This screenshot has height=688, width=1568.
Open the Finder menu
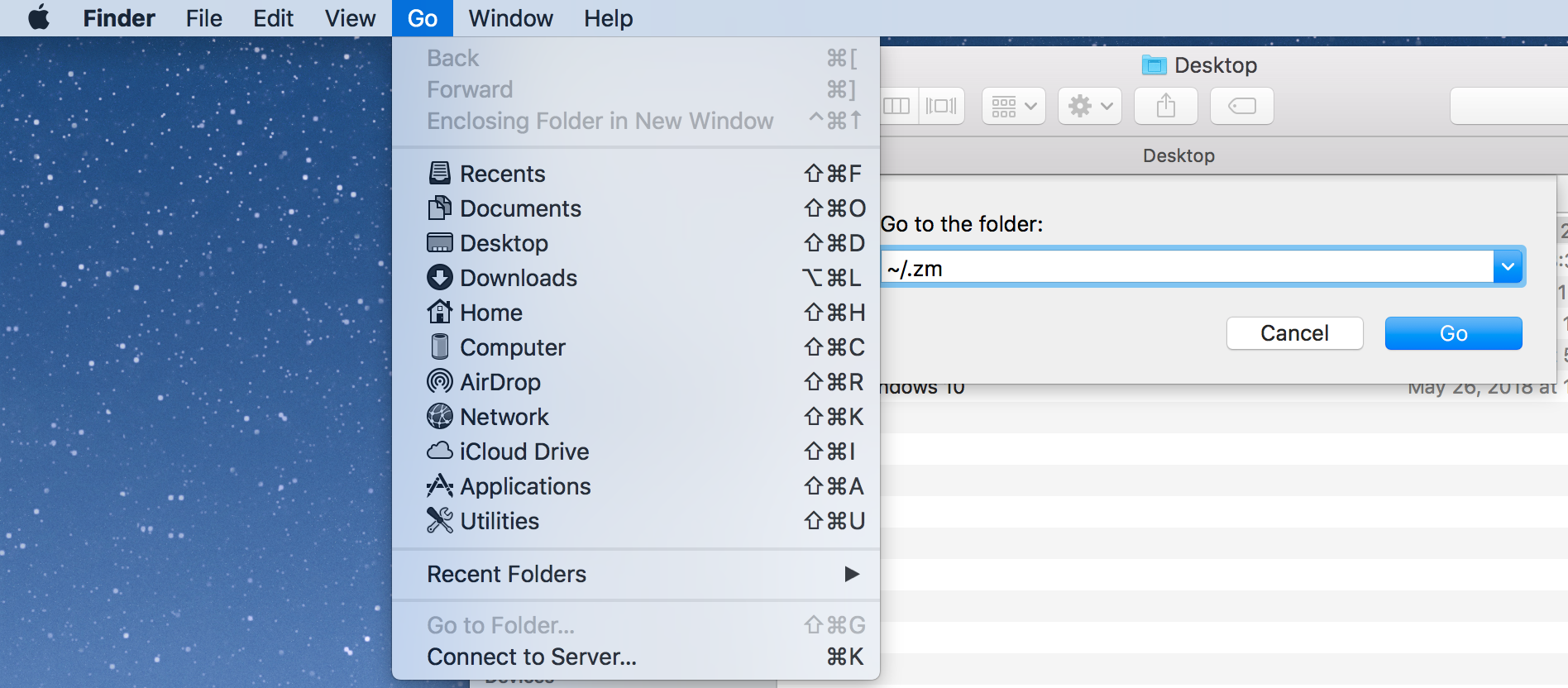119,18
